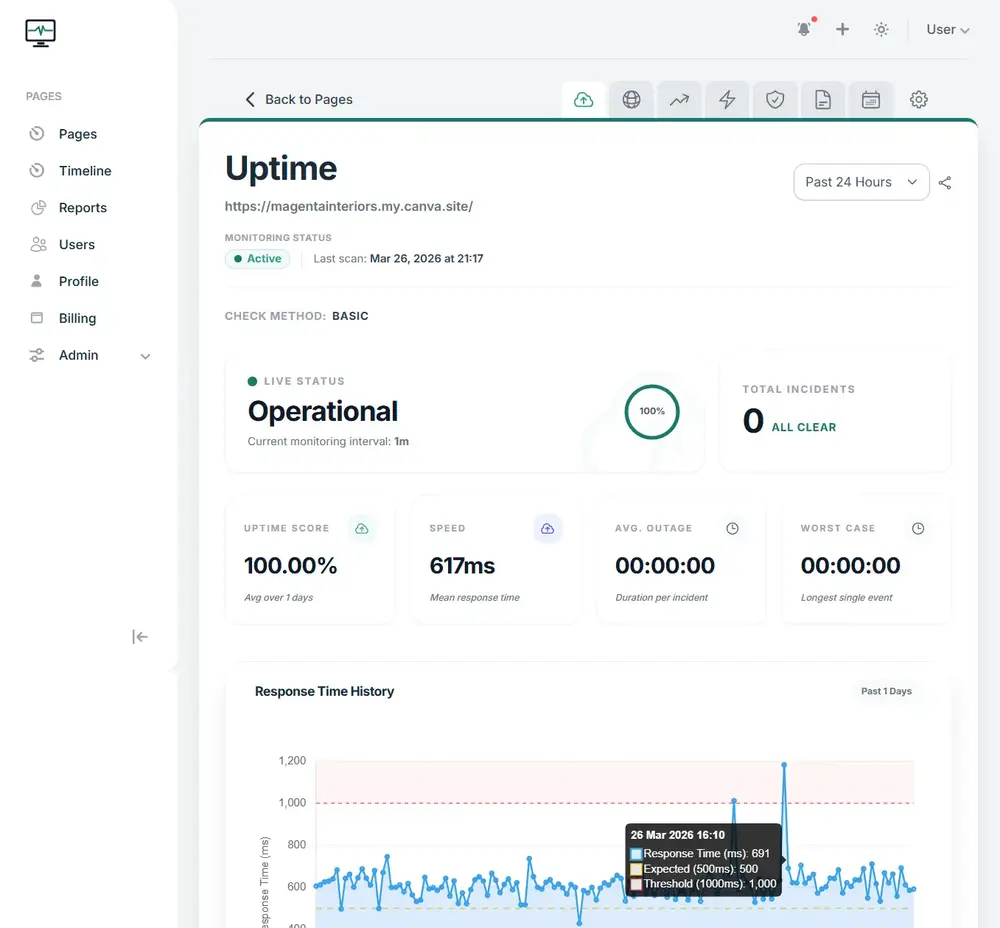Viewport: 1000px width, 928px height.
Task: Open the settings gear beside the tabs
Action: (x=918, y=99)
